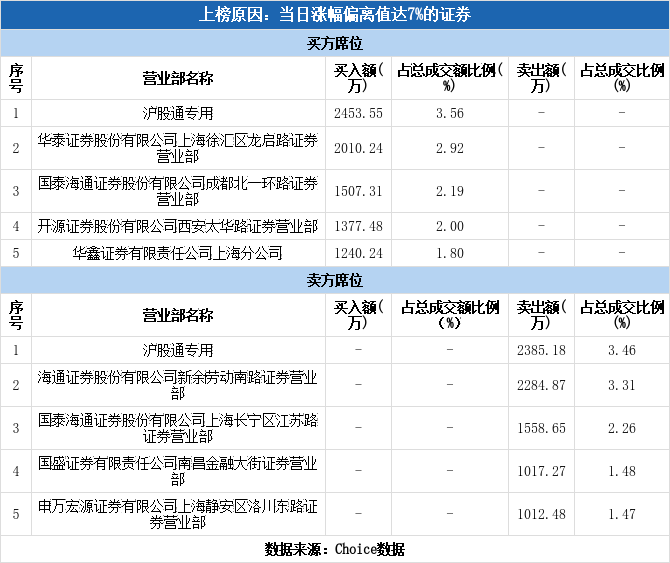Screen dimensions: 670x563
Task: Select buy amount 2010.24
Action: coord(358,148)
